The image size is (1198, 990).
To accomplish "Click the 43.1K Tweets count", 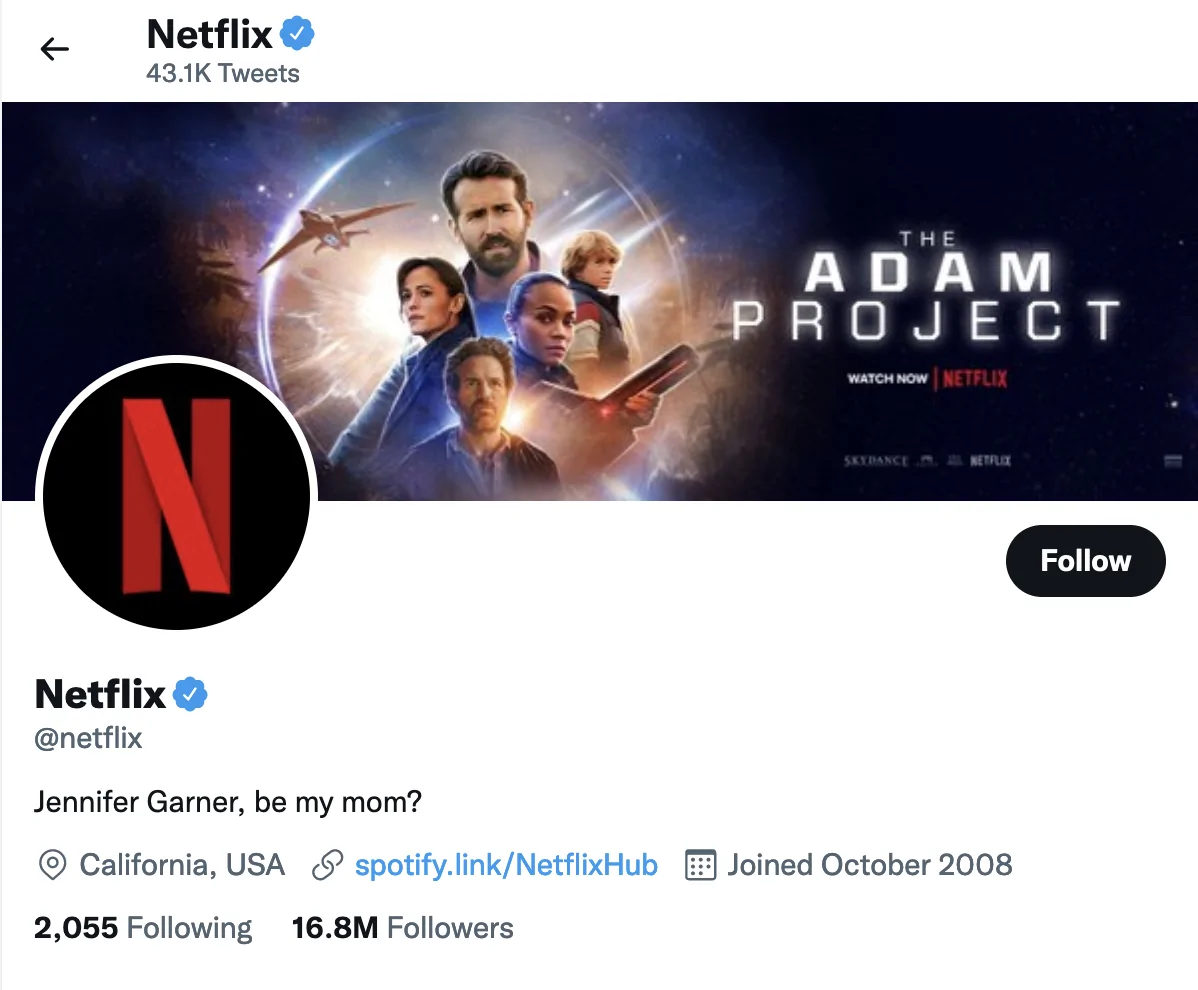I will (x=222, y=73).
